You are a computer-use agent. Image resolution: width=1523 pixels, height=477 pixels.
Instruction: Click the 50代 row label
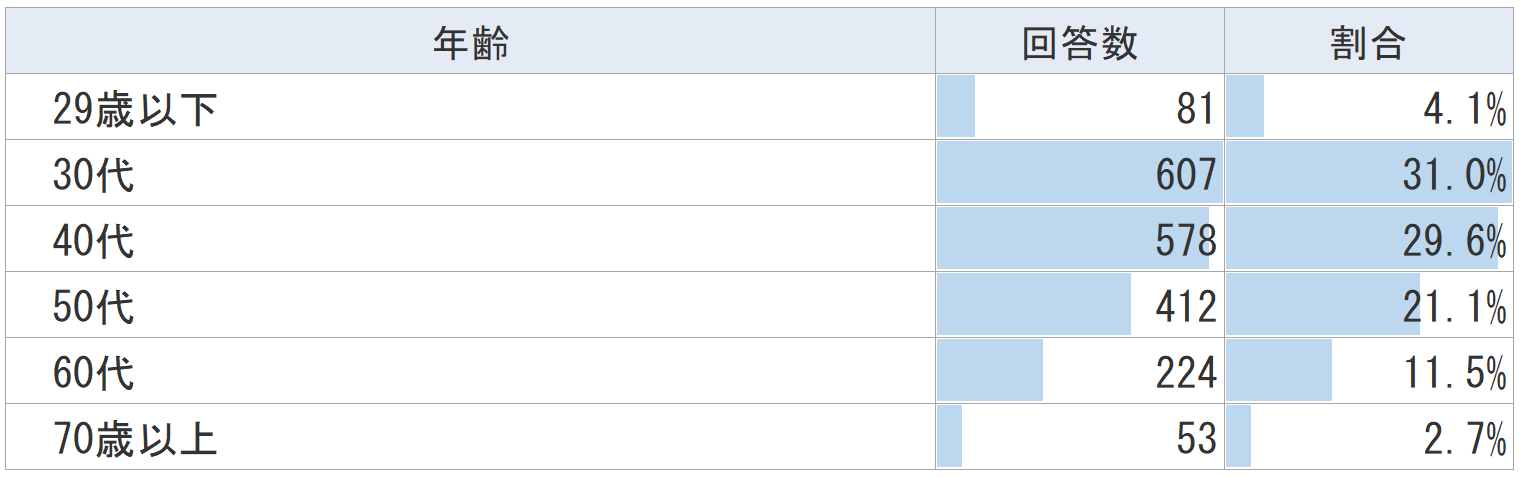click(93, 306)
